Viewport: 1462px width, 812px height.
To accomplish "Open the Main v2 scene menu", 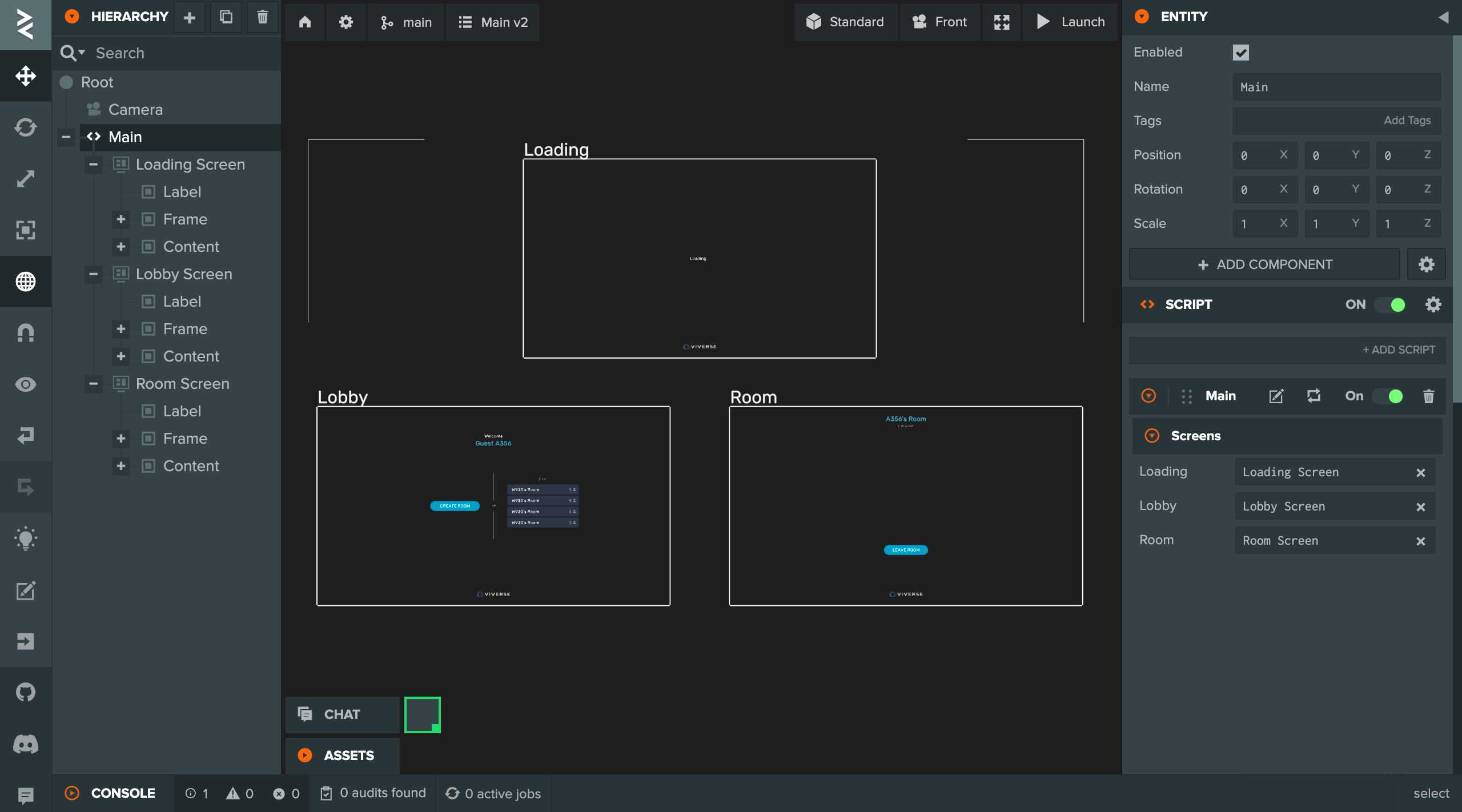I will point(493,22).
